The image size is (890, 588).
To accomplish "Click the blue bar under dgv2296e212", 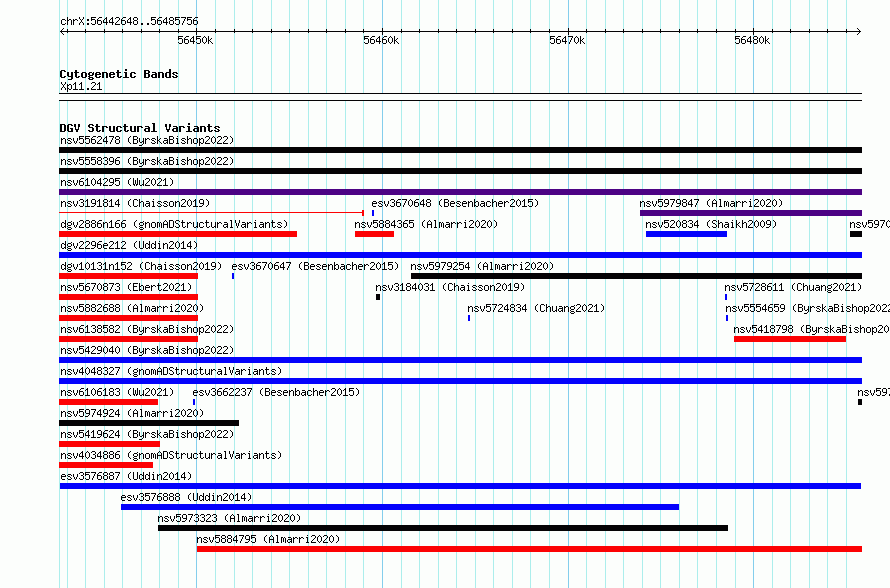I will pyautogui.click(x=460, y=255).
